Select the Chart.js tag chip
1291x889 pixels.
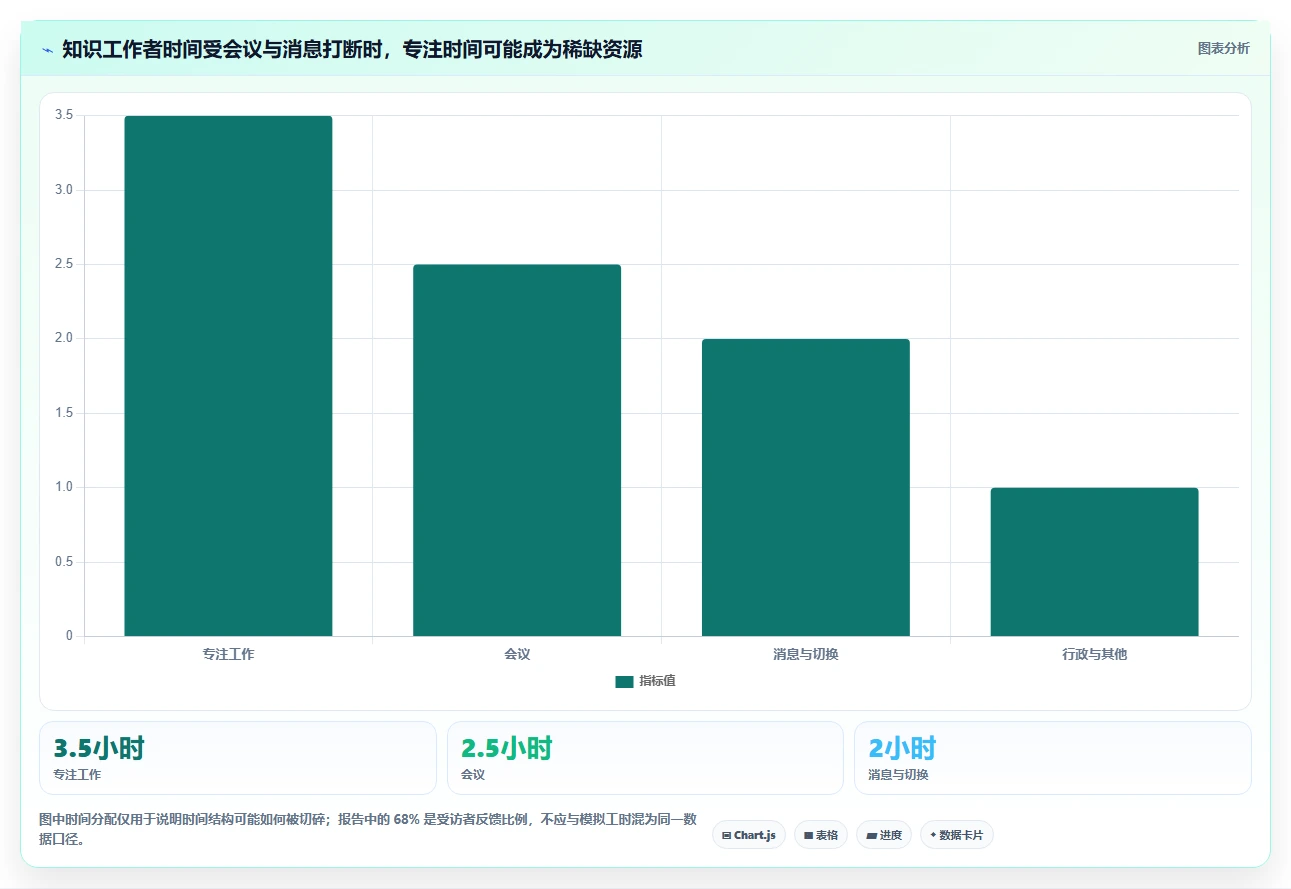(749, 835)
